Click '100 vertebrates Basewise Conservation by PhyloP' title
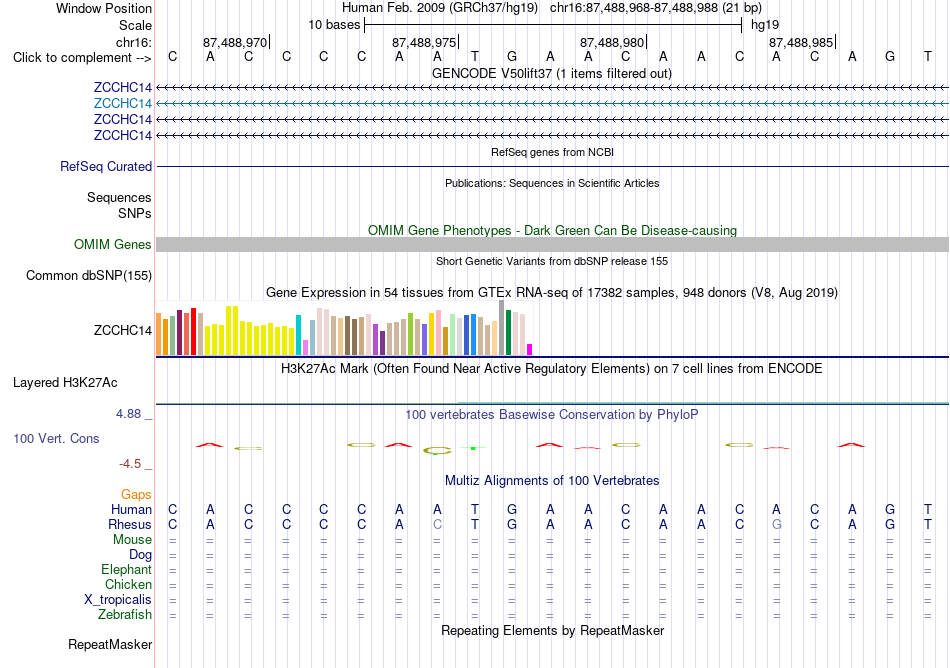The image size is (950, 668). coord(552,415)
